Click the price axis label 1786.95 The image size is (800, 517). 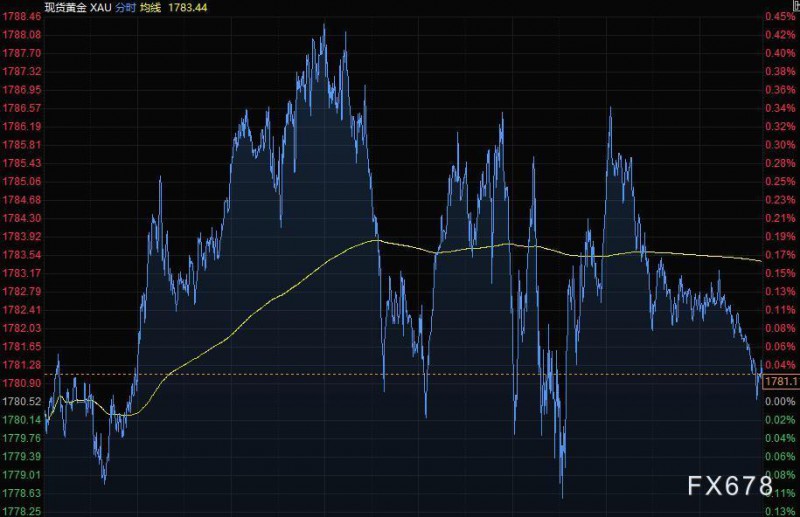[x=21, y=90]
